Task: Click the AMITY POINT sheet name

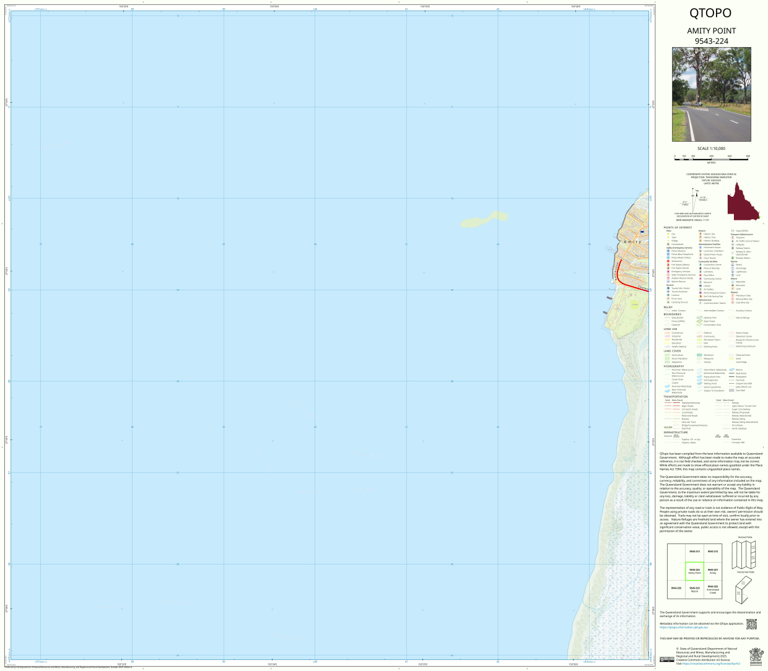Action: 711,31
